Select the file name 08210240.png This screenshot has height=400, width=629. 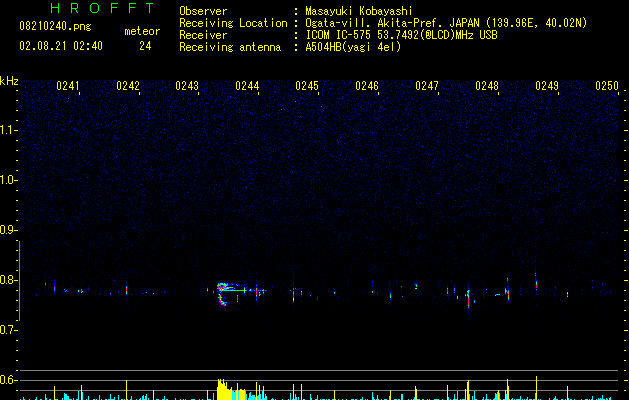(55, 26)
